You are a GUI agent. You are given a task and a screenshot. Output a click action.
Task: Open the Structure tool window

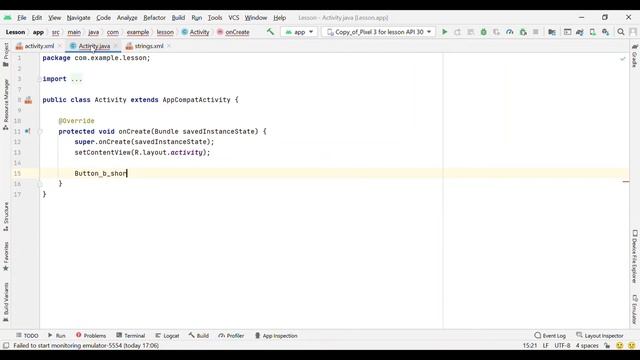[x=6, y=217]
